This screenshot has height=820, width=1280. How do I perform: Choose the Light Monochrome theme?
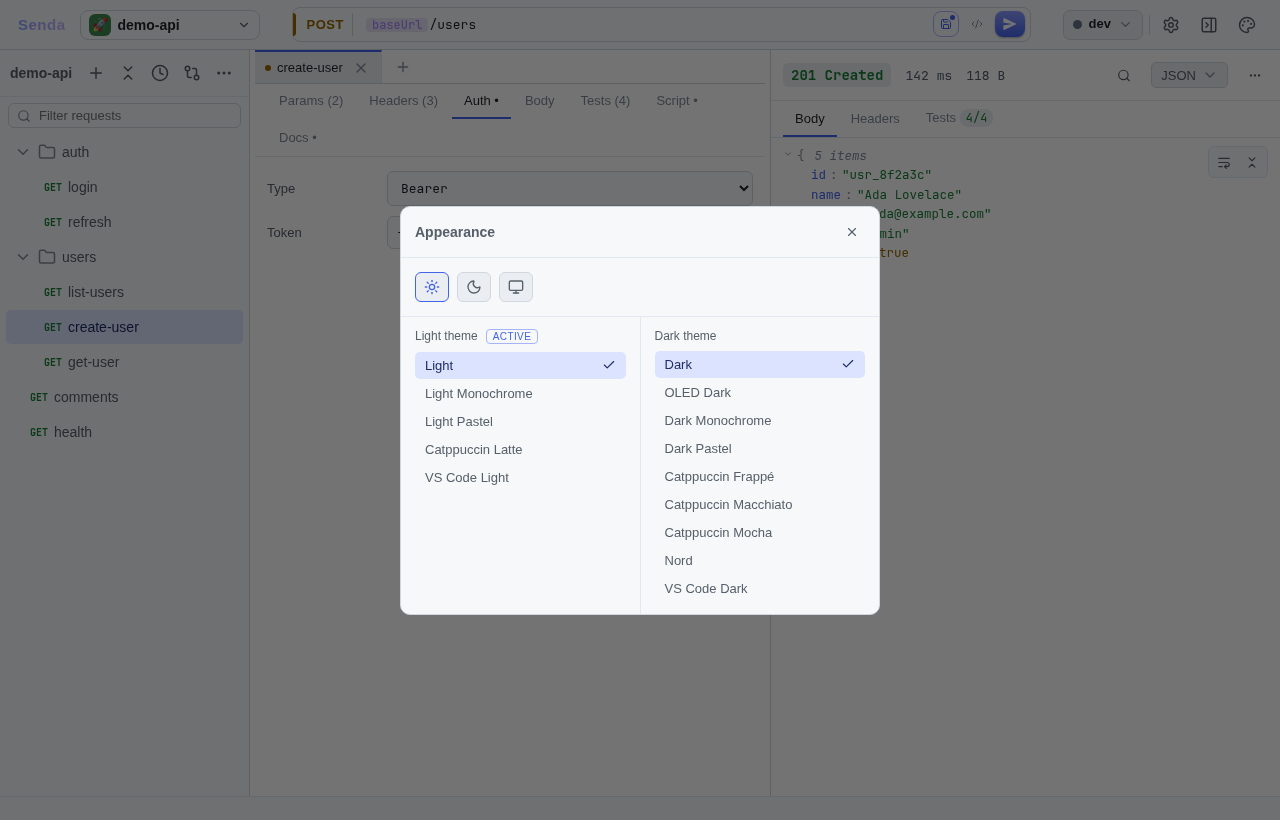(x=520, y=394)
